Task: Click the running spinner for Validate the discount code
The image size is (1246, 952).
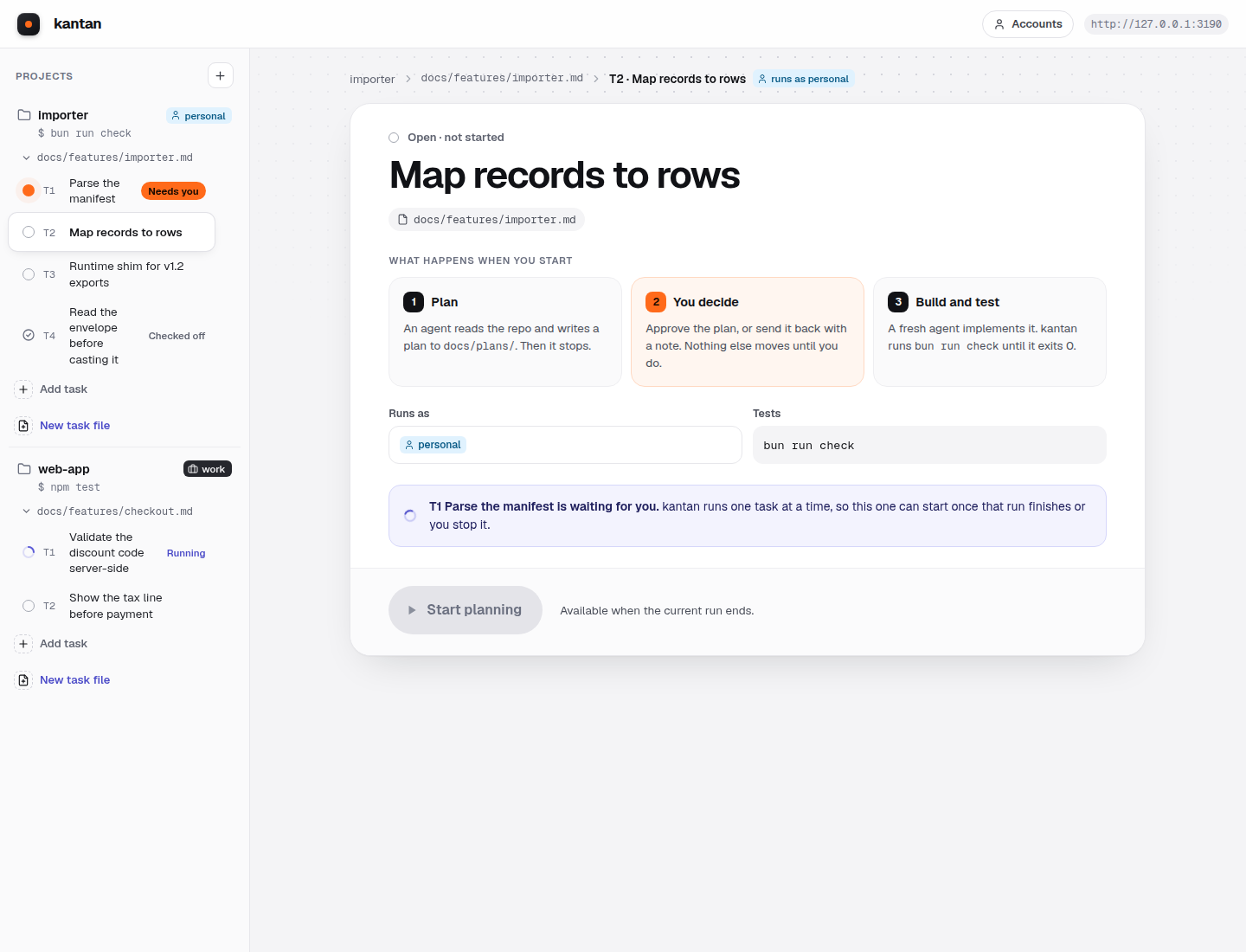Action: pyautogui.click(x=29, y=552)
